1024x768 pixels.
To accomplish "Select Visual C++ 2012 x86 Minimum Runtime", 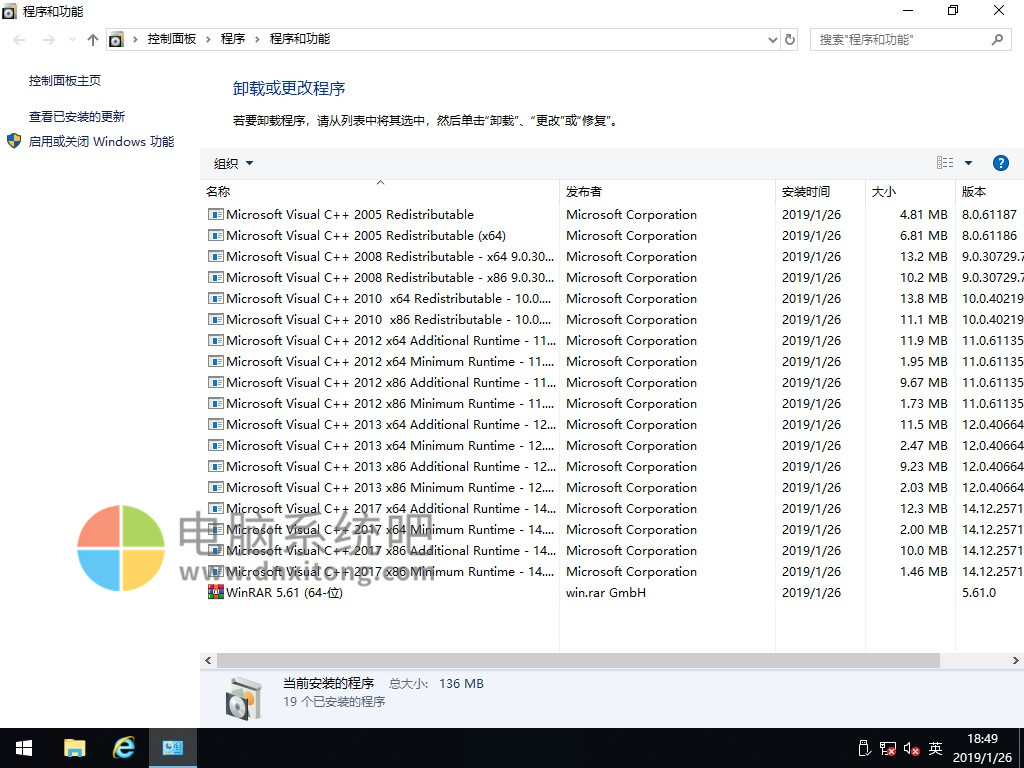I will coord(611,403).
